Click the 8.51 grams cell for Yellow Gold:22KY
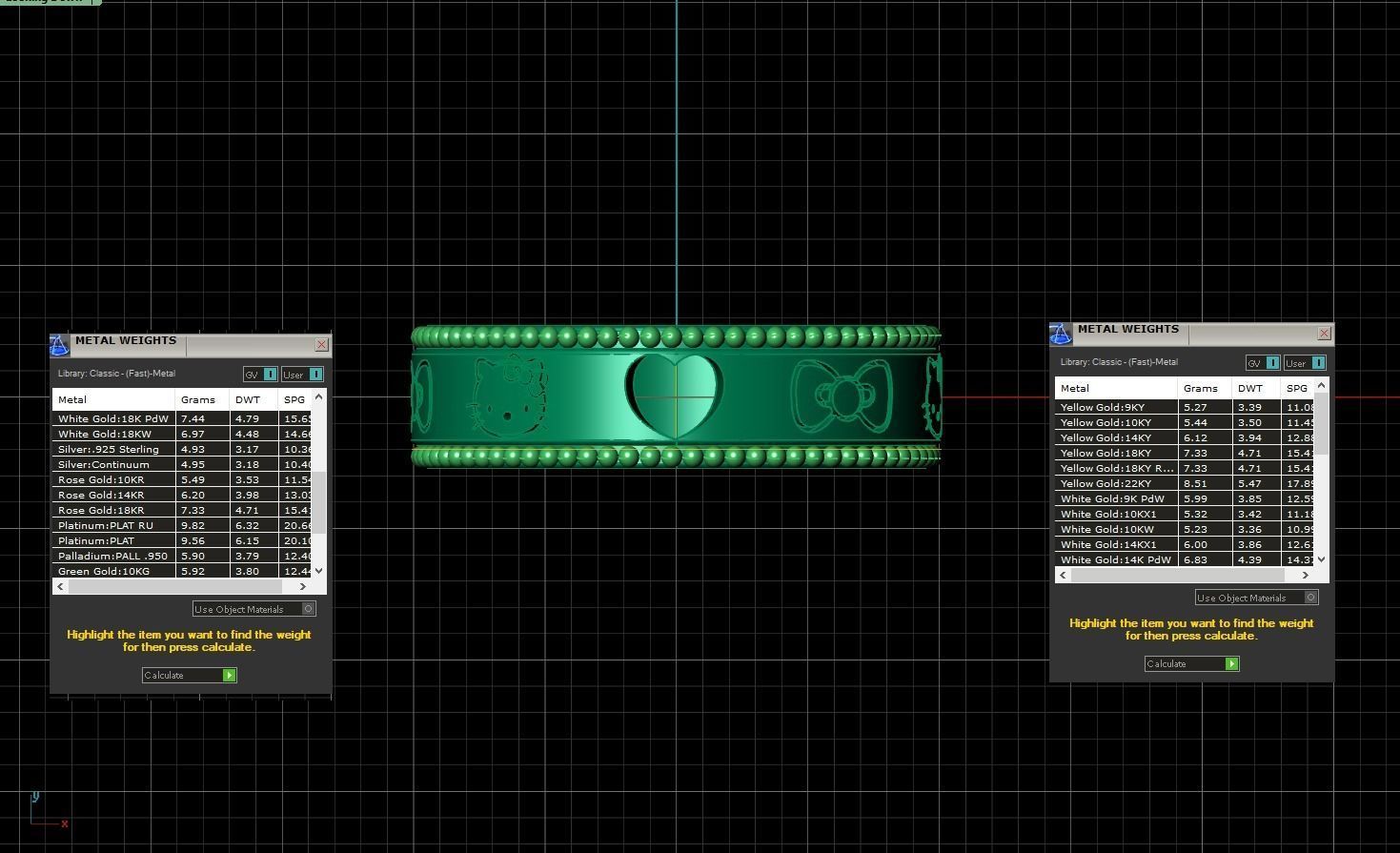 click(x=1205, y=483)
